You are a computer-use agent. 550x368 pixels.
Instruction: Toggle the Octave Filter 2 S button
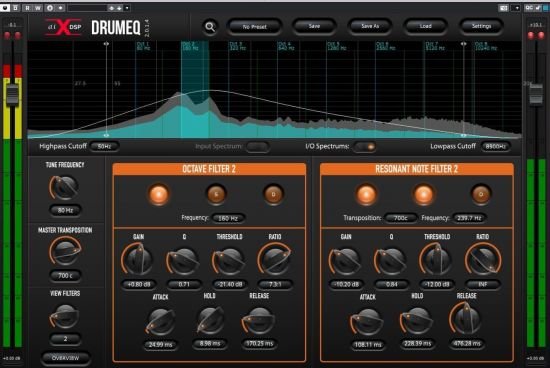click(x=216, y=194)
